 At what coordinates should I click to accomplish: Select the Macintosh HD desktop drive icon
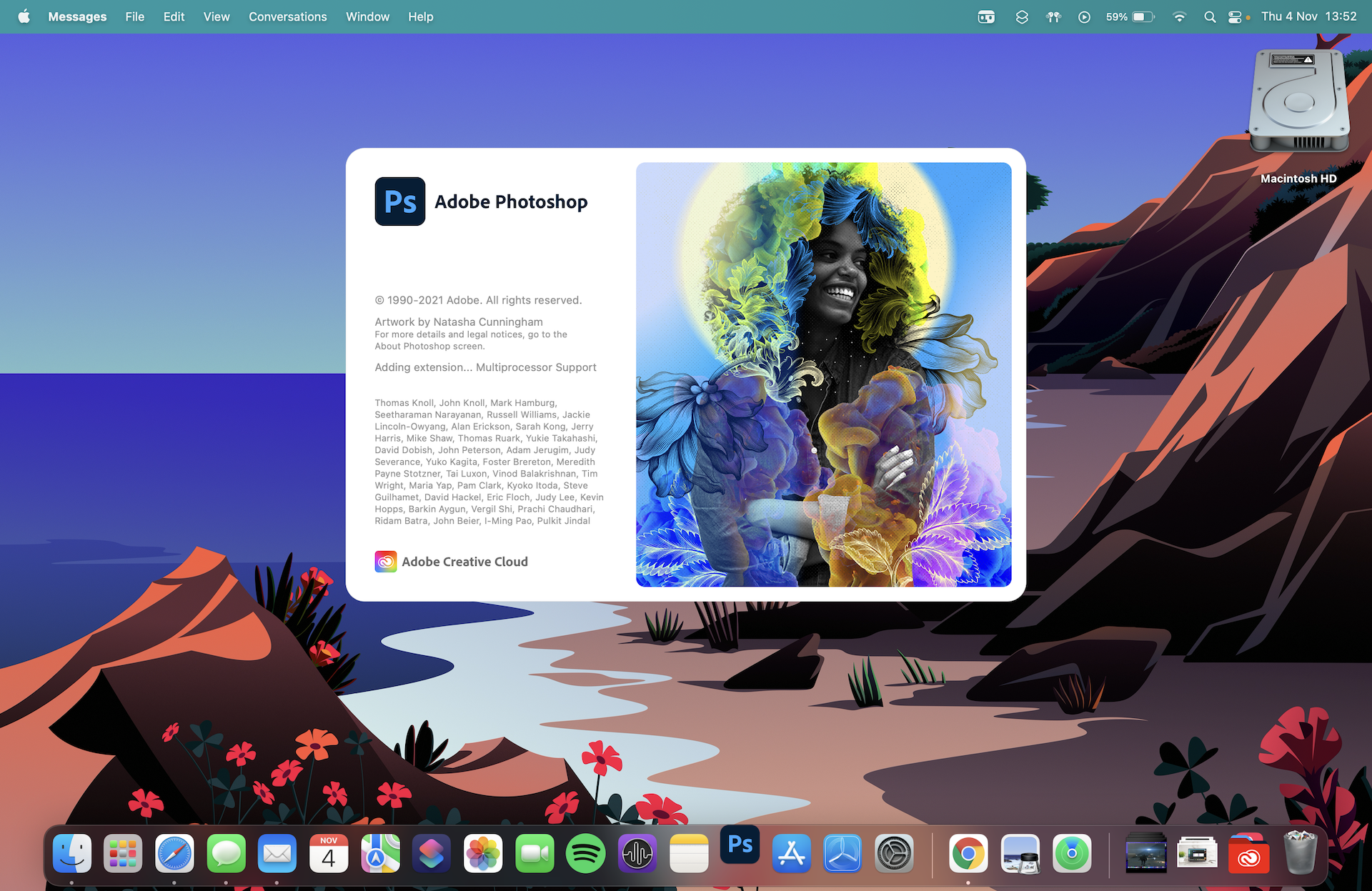[x=1299, y=101]
